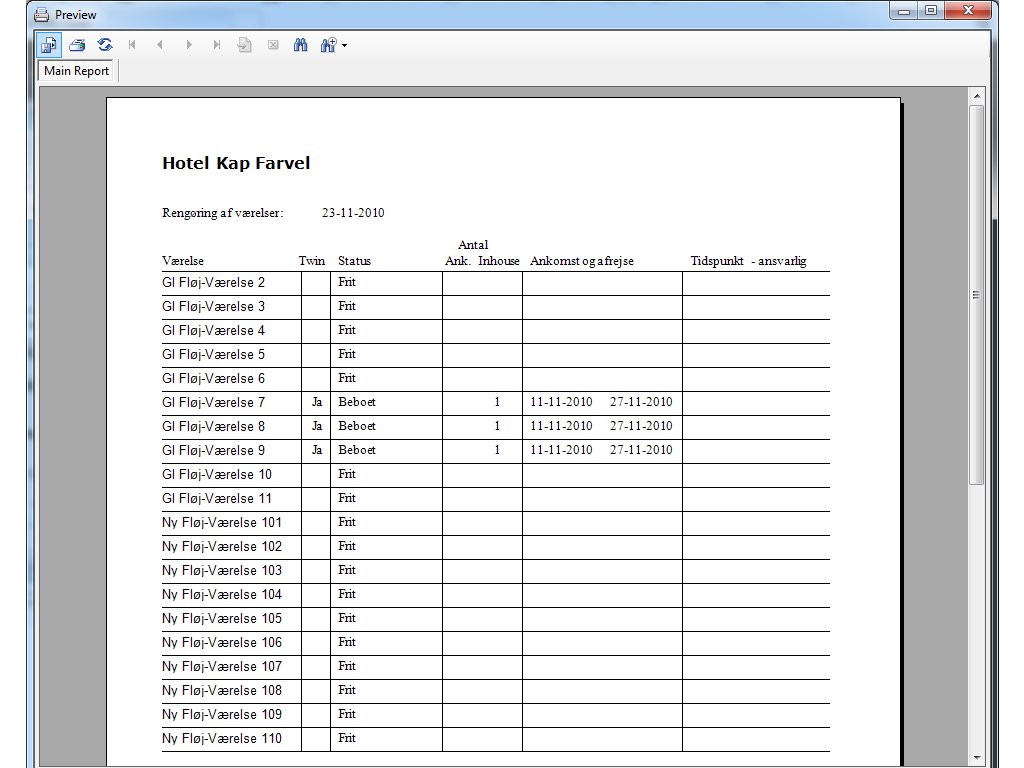Select the Gl Fløj-Værelse 7 row
This screenshot has height=768, width=1024.
214,402
